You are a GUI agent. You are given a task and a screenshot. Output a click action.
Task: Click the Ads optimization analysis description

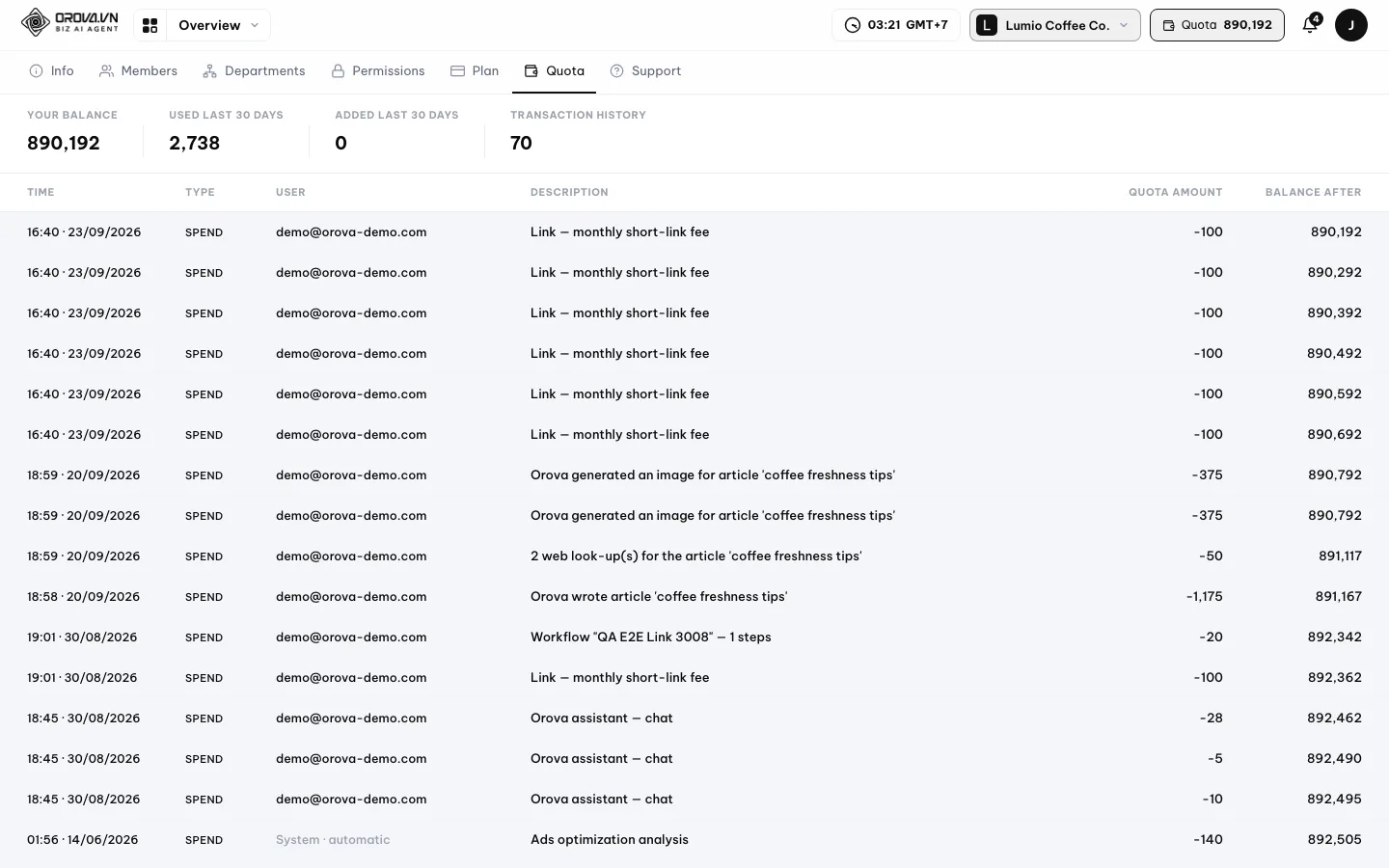610,840
